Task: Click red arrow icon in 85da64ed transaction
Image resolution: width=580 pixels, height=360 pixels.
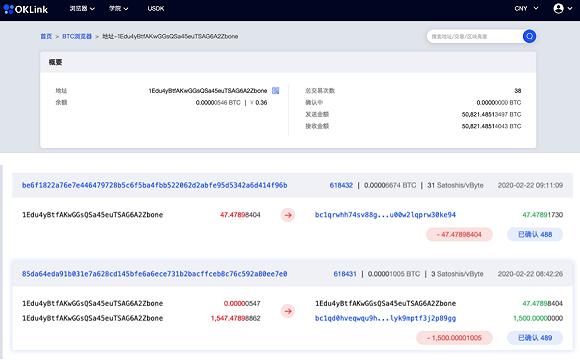Action: [288, 311]
